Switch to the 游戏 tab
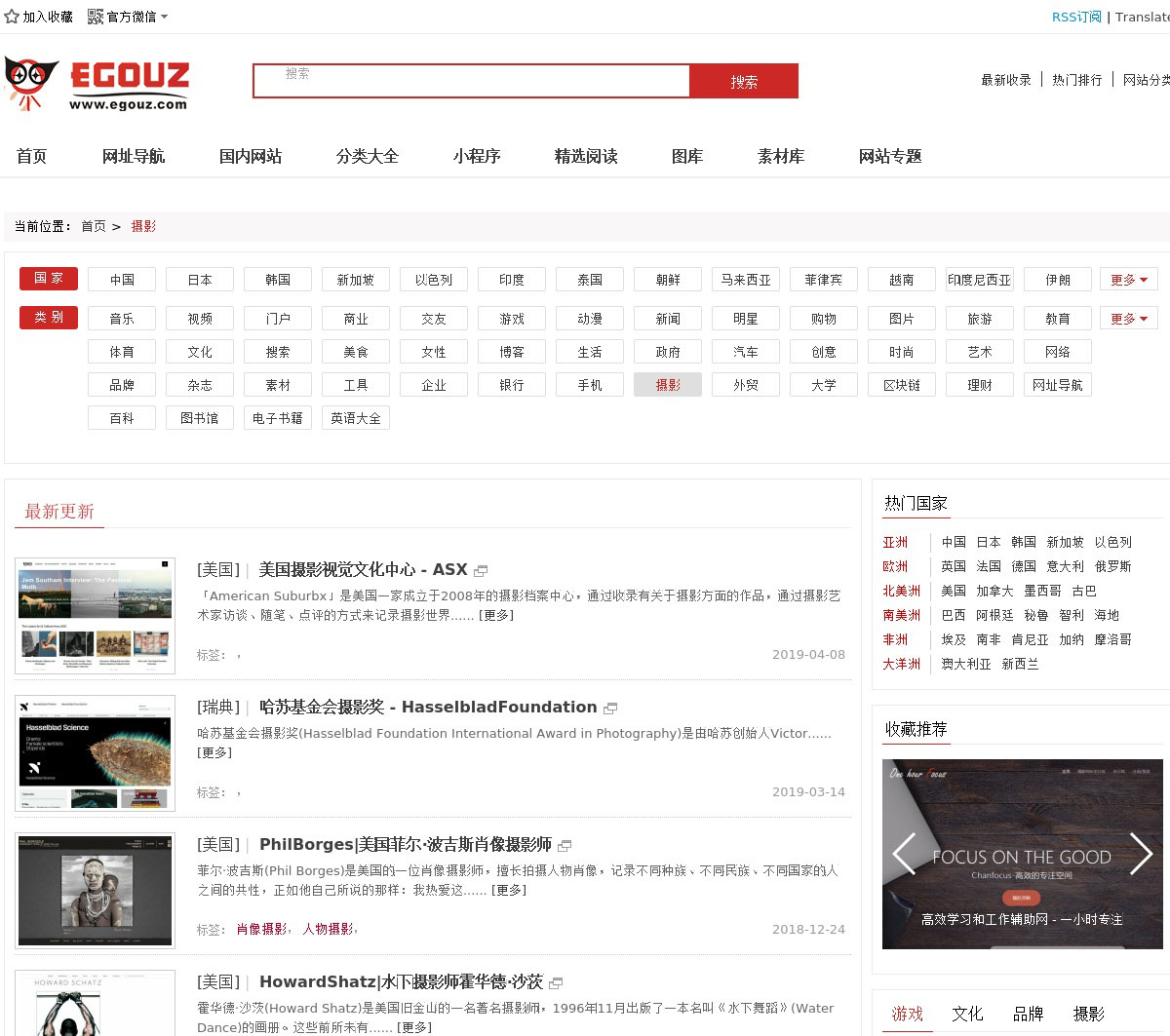This screenshot has width=1170, height=1036. click(x=908, y=1014)
